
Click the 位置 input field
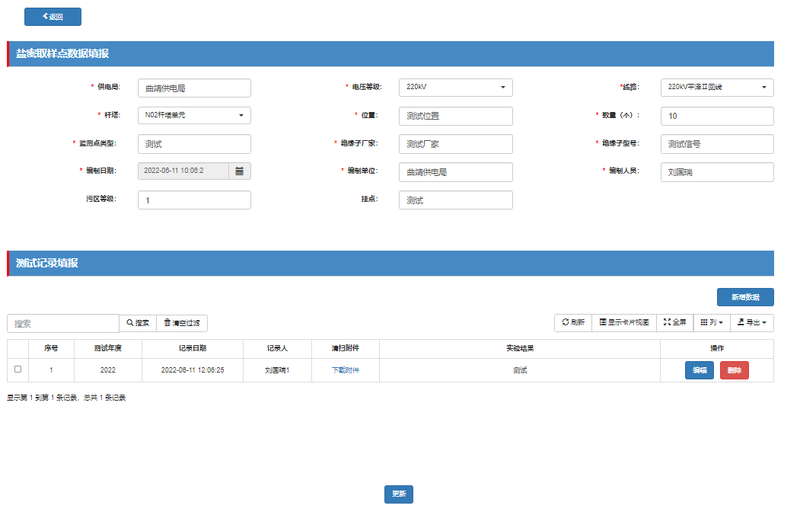coord(456,116)
